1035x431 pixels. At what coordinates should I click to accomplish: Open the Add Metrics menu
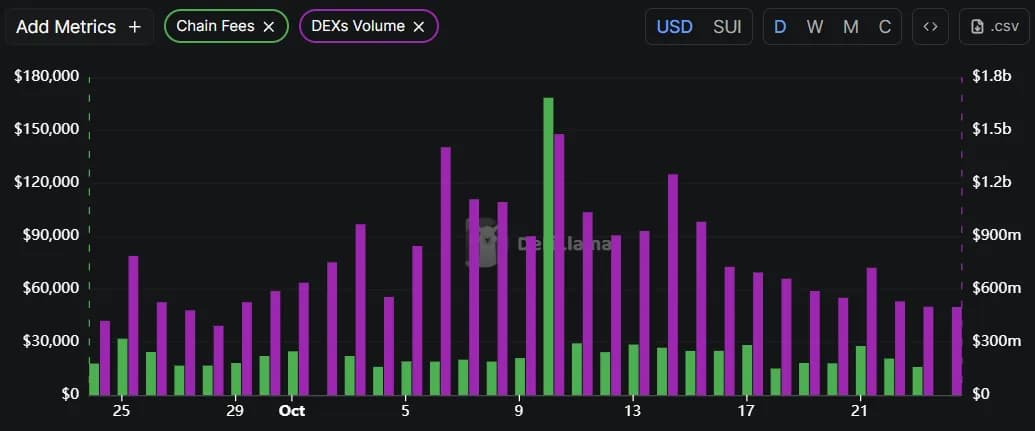(x=80, y=27)
